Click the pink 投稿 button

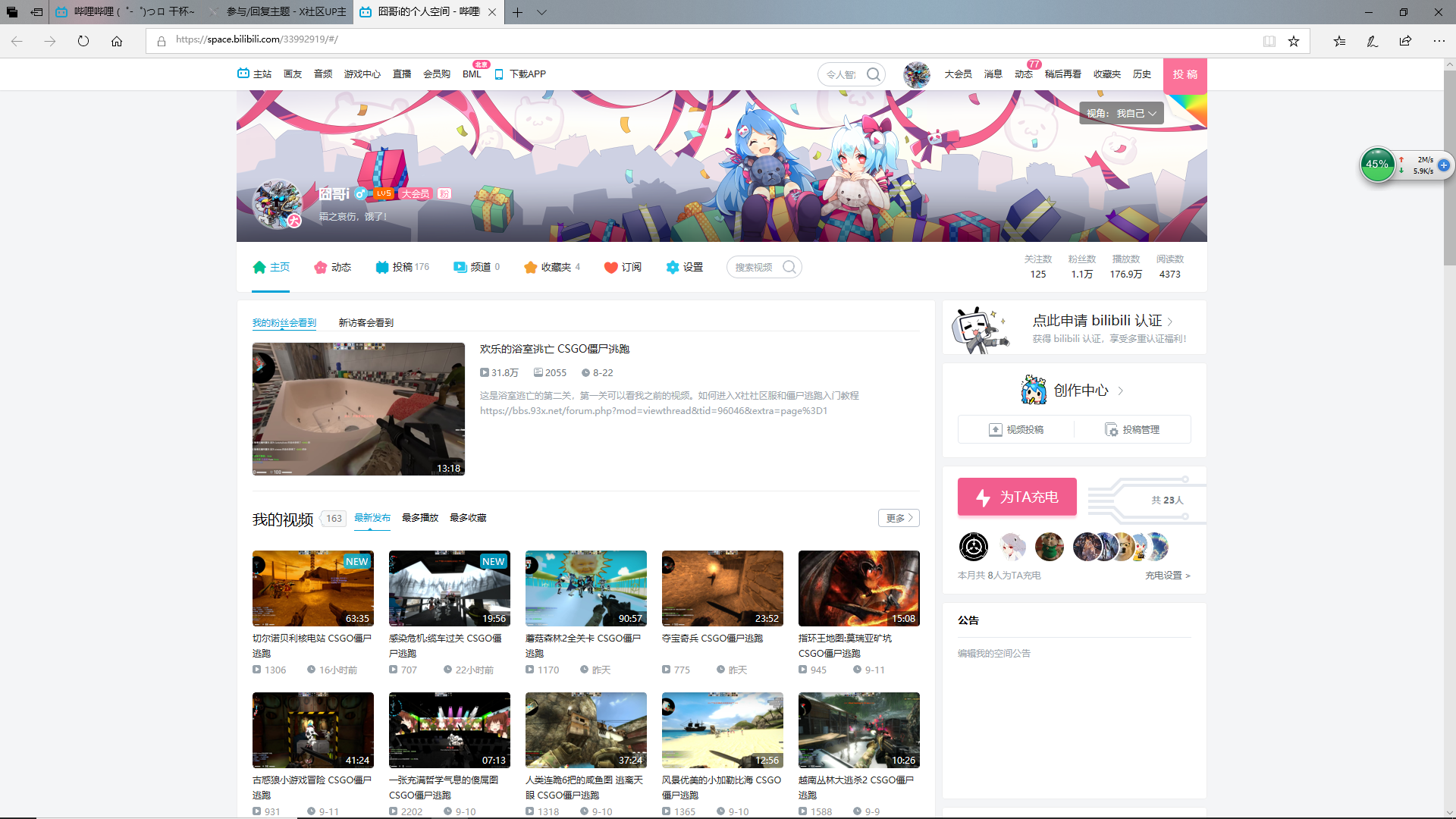pos(1185,74)
